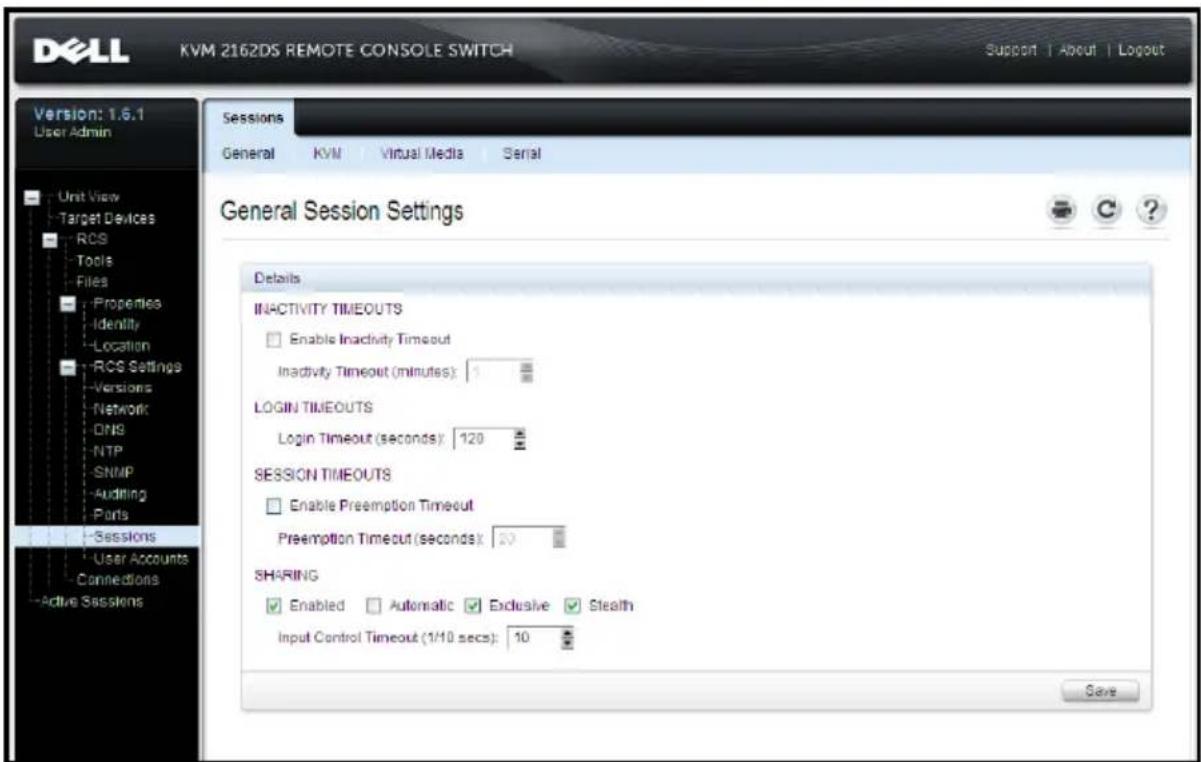Open SNMP settings in the tree
Screen dimensions: 1201x762
point(113,473)
